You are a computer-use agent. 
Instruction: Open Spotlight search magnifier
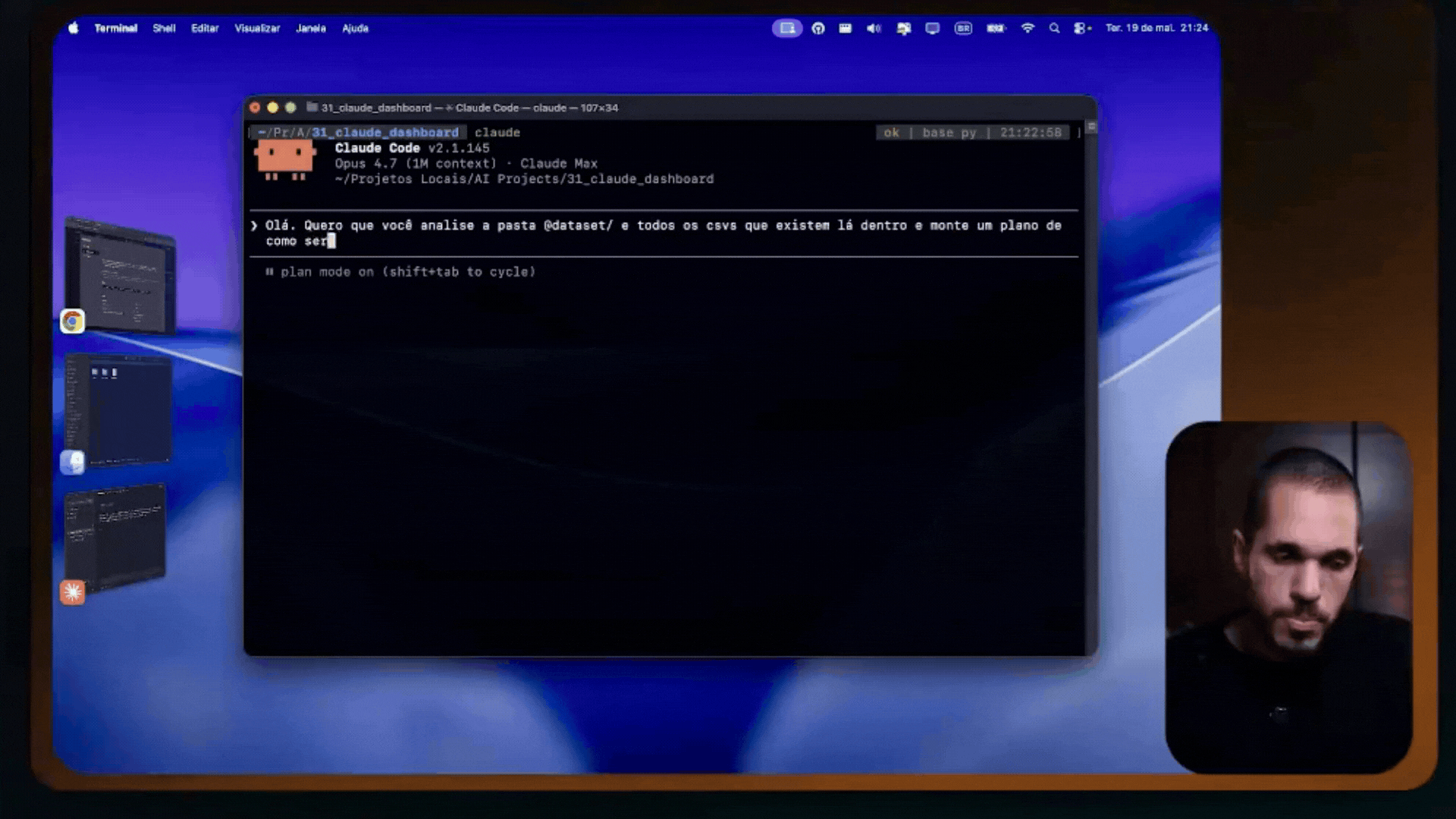pos(1054,28)
